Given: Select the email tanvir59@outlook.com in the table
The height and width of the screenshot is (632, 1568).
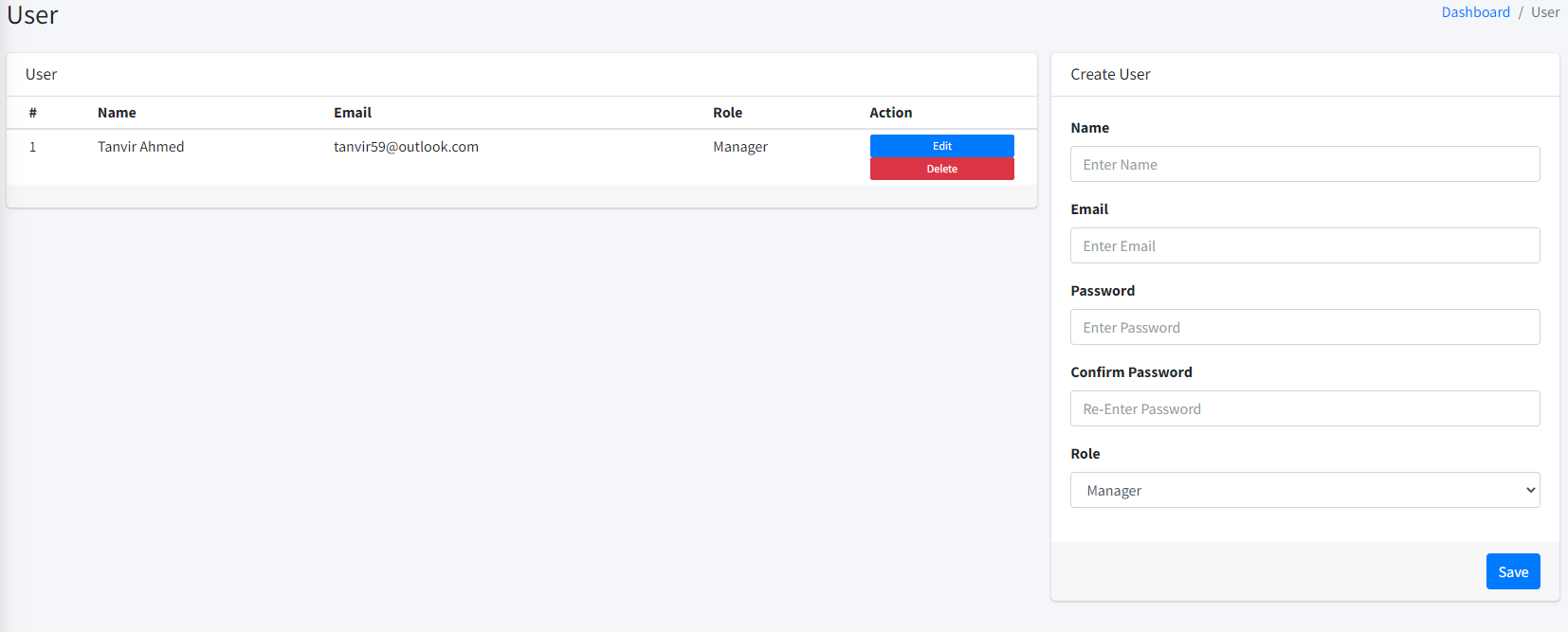Looking at the screenshot, I should click(406, 147).
